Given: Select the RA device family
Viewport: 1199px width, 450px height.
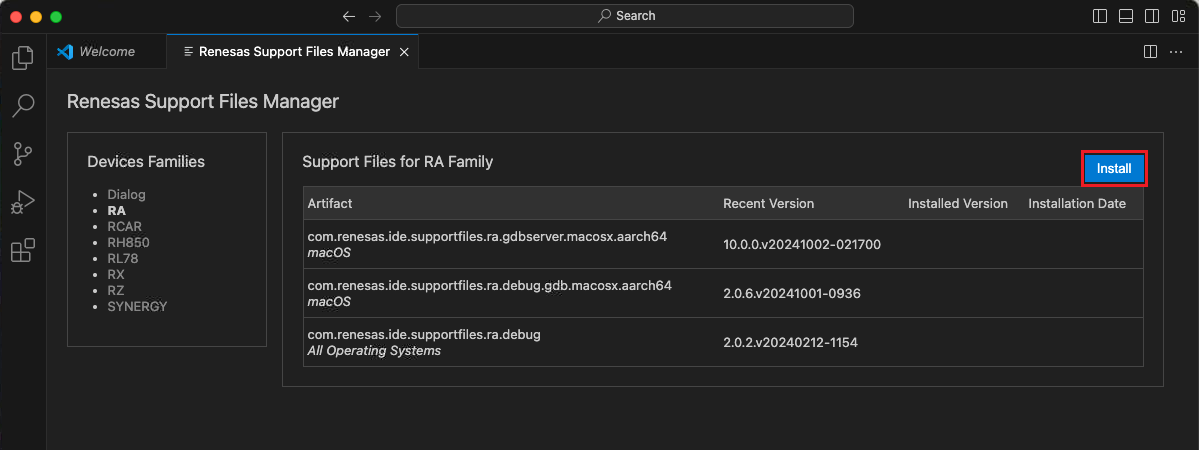Looking at the screenshot, I should pyautogui.click(x=117, y=210).
